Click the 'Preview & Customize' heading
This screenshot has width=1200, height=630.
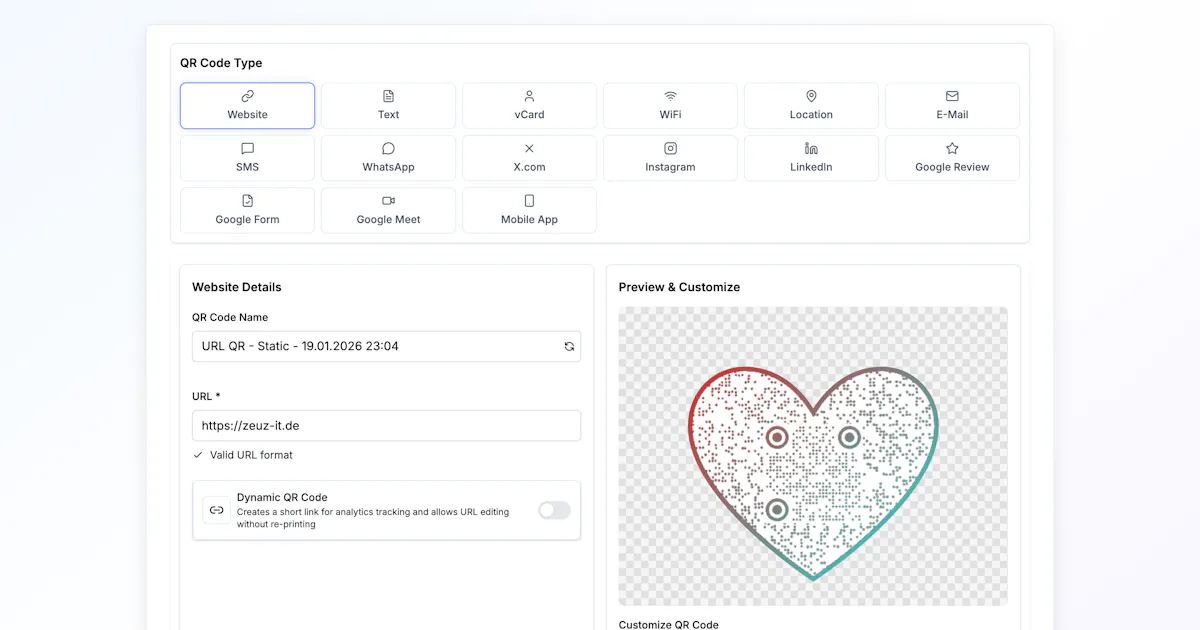[x=679, y=287]
